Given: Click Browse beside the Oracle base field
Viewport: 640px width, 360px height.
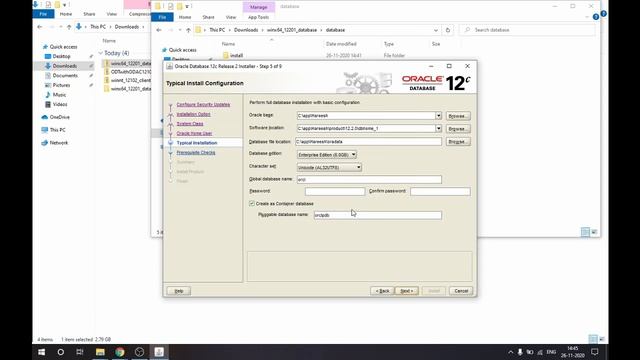Looking at the screenshot, I should pyautogui.click(x=458, y=116).
